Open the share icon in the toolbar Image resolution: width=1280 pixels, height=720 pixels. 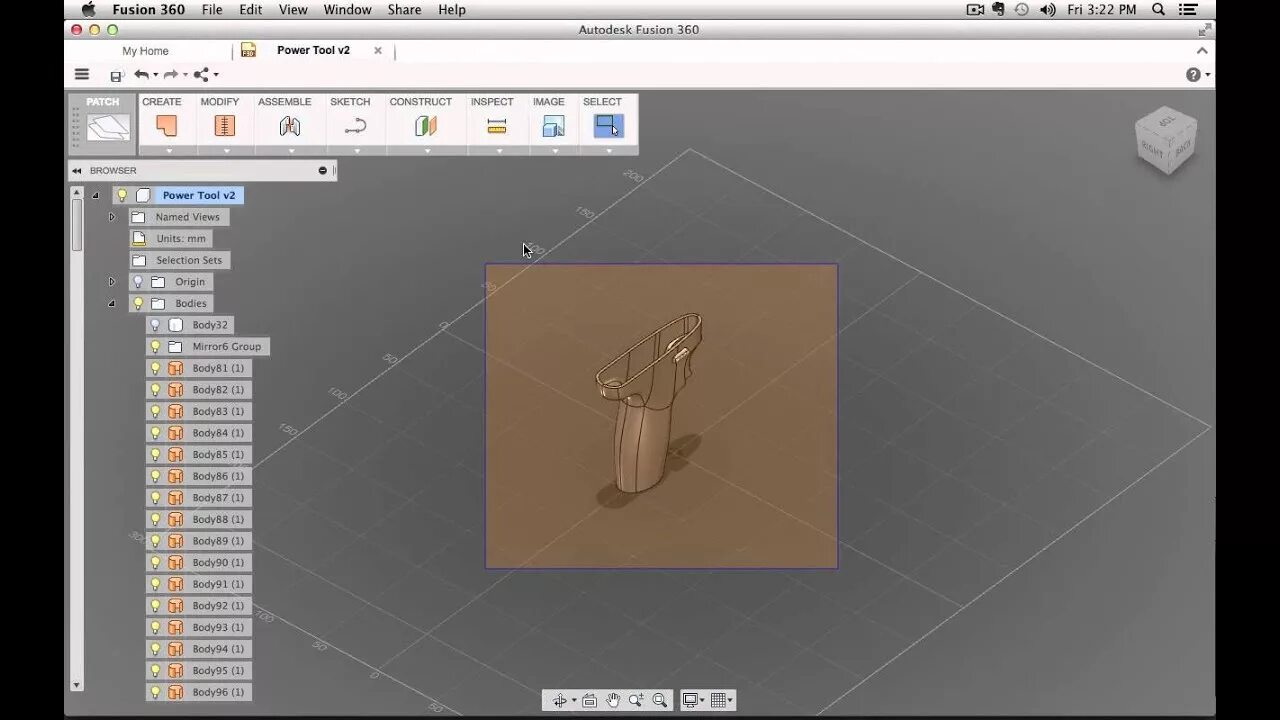pyautogui.click(x=201, y=75)
